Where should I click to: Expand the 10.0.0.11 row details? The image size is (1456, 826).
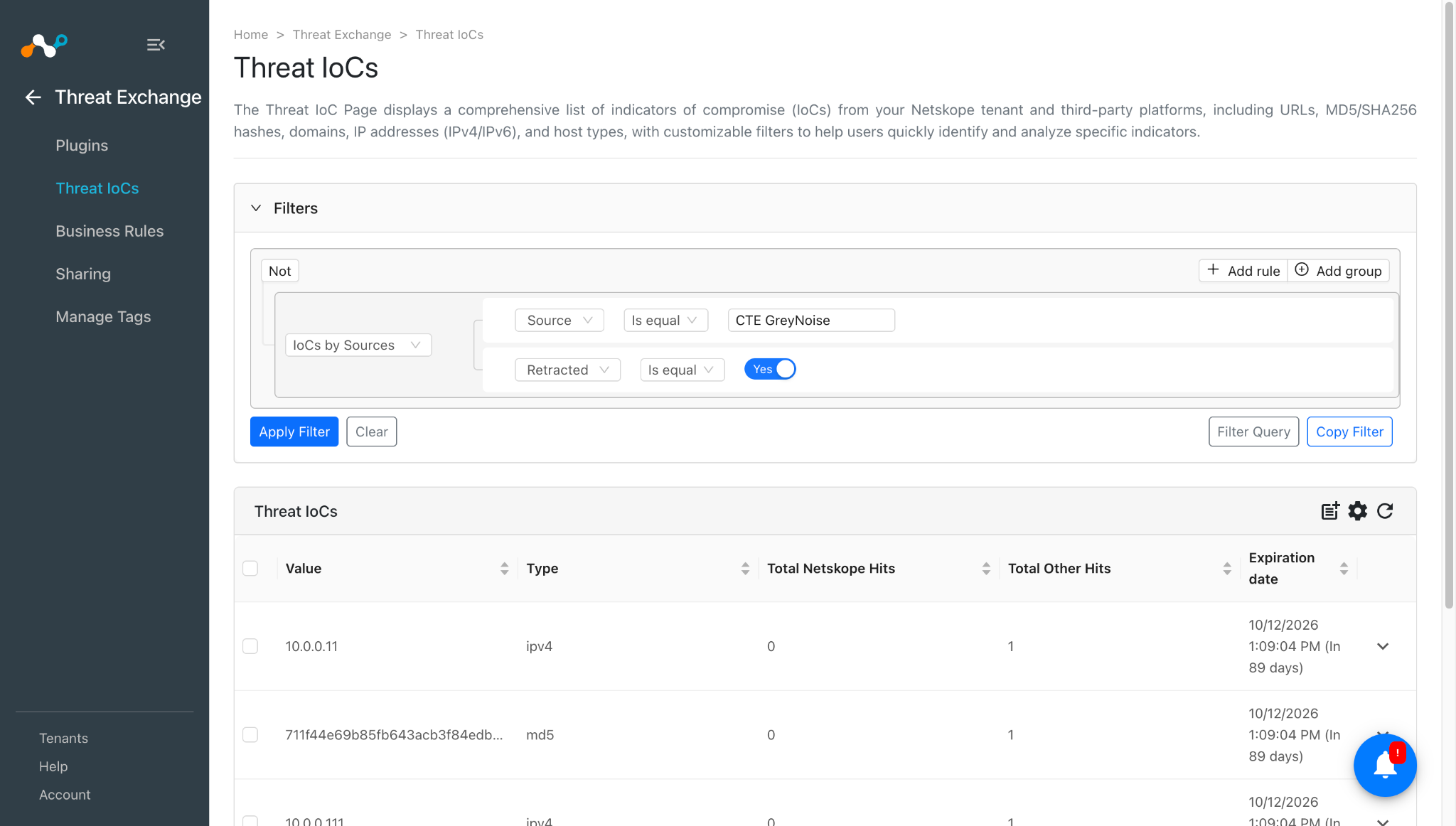tap(1383, 646)
